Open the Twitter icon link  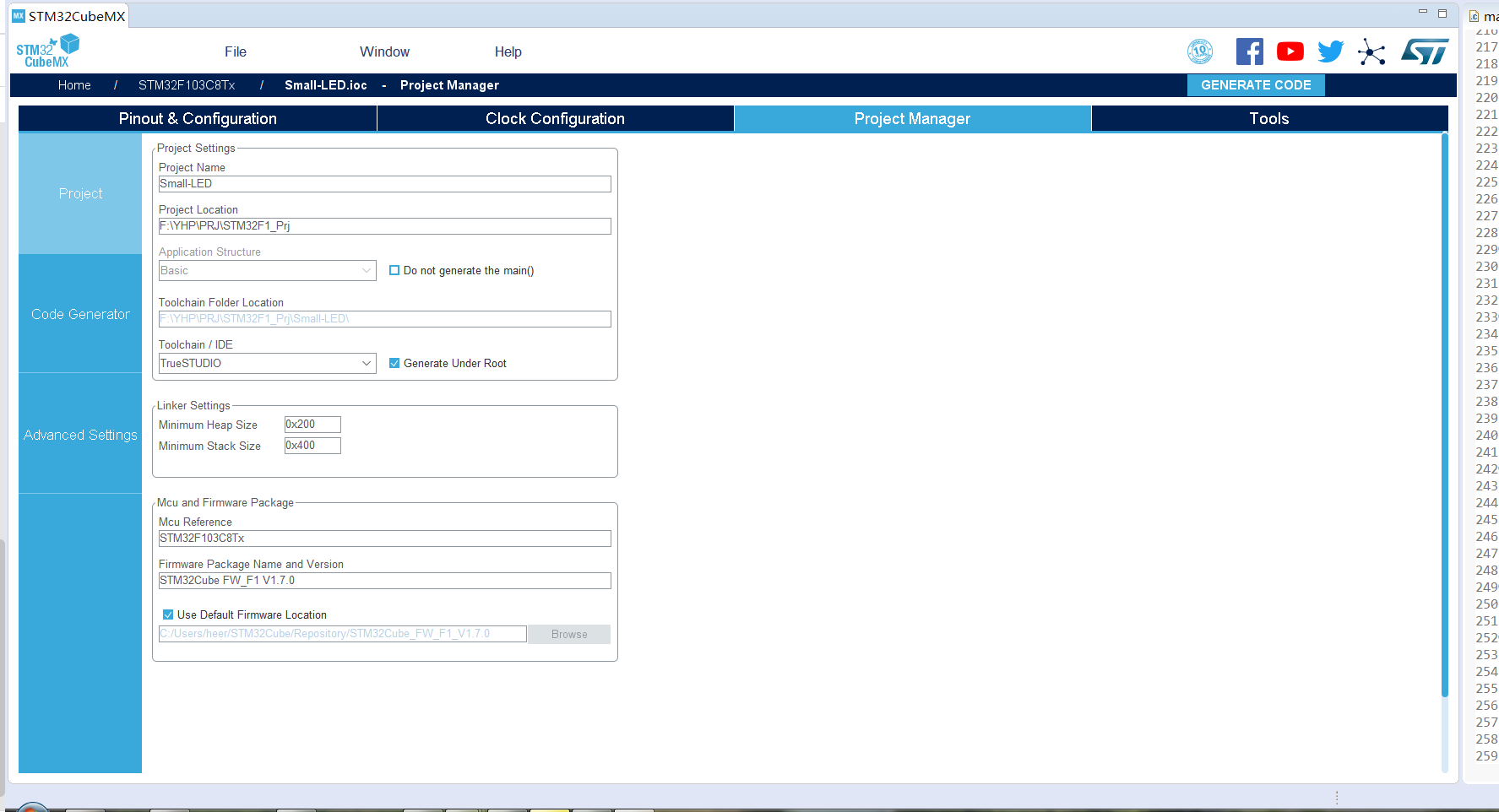(1331, 51)
